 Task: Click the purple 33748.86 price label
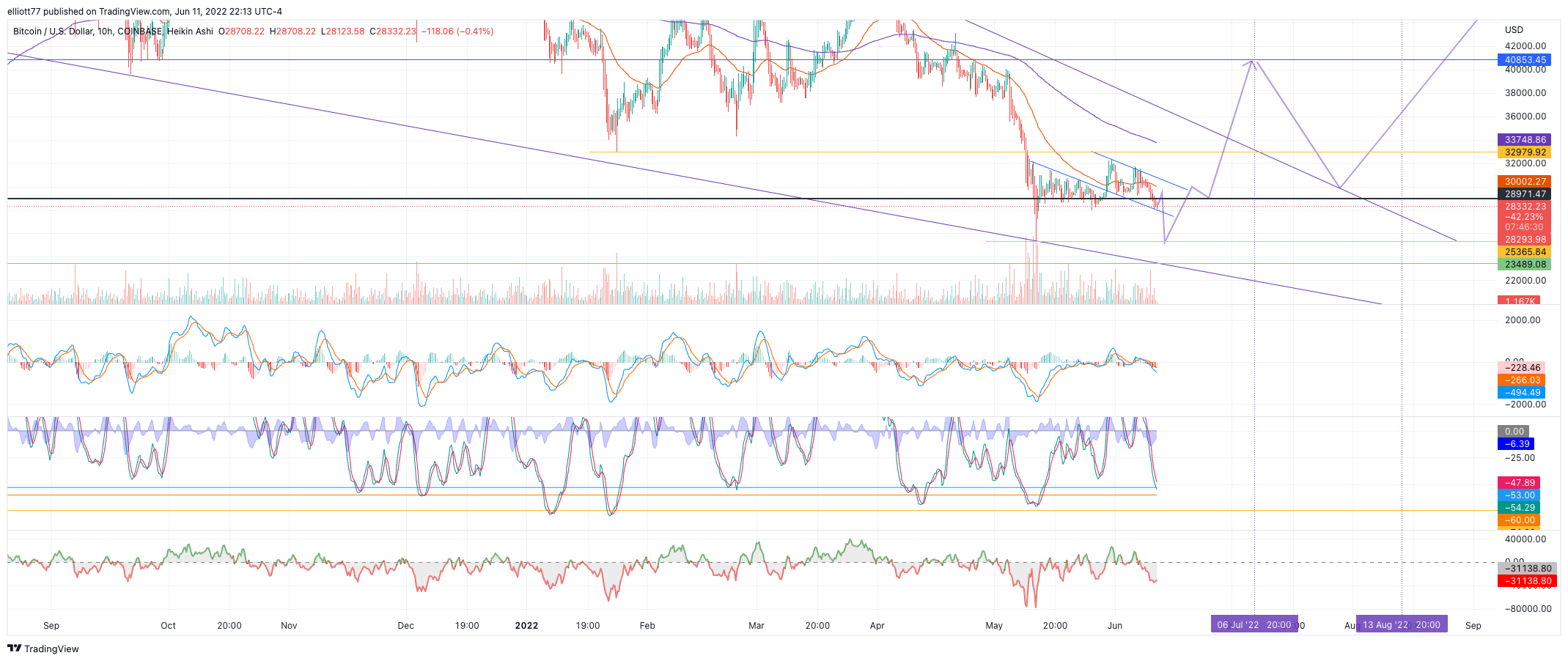tap(1525, 139)
